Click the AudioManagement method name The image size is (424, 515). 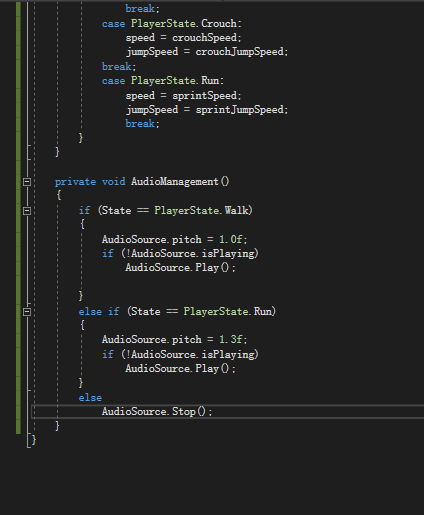175,182
